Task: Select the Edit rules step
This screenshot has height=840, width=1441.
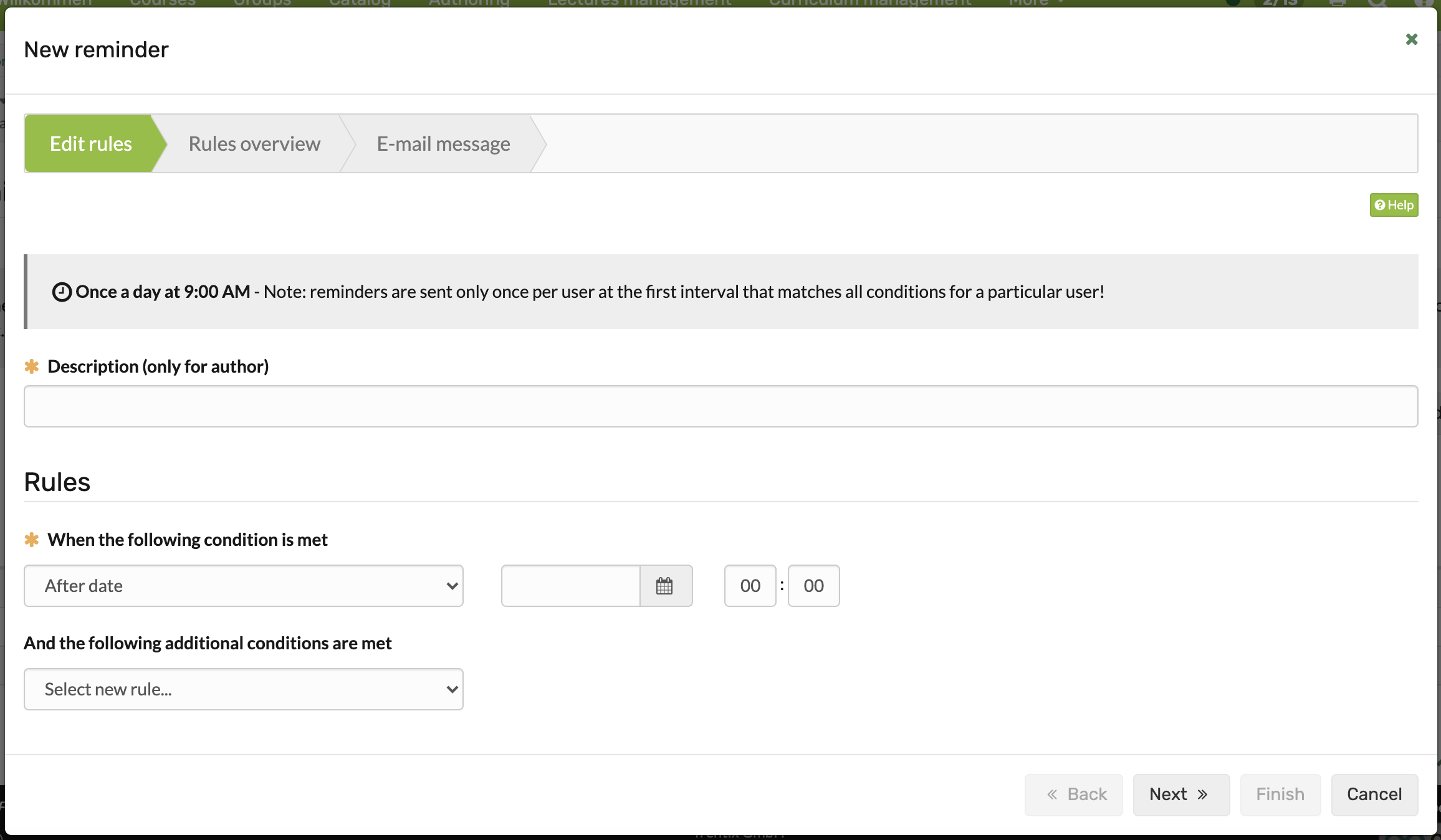Action: point(91,144)
